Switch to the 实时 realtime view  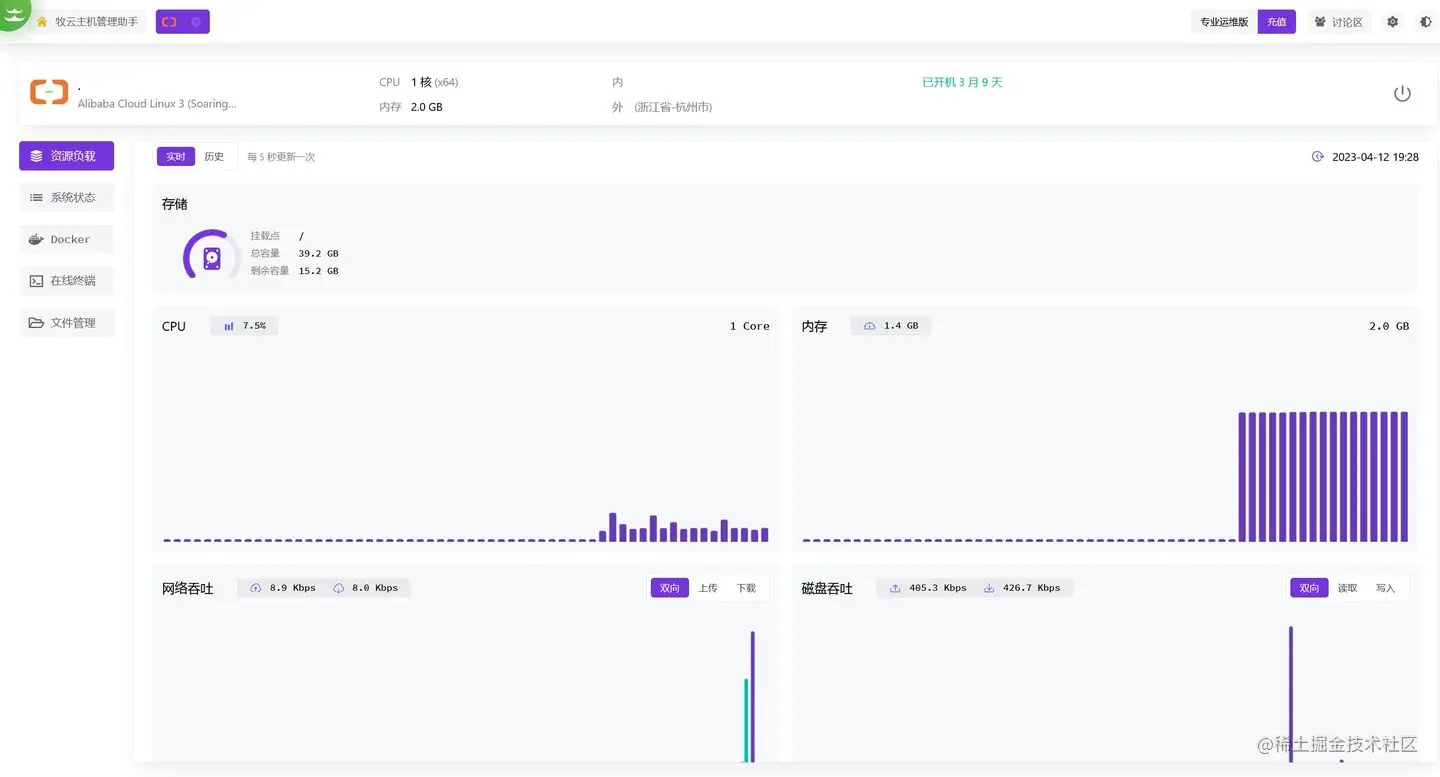tap(176, 157)
